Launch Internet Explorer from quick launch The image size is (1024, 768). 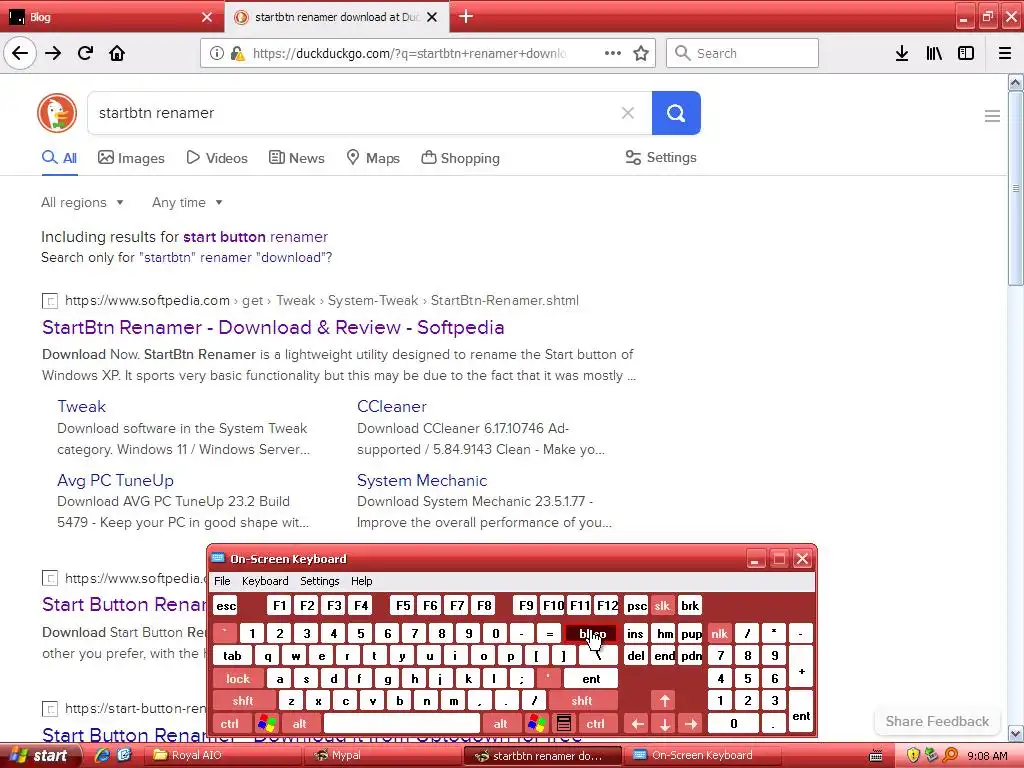102,756
